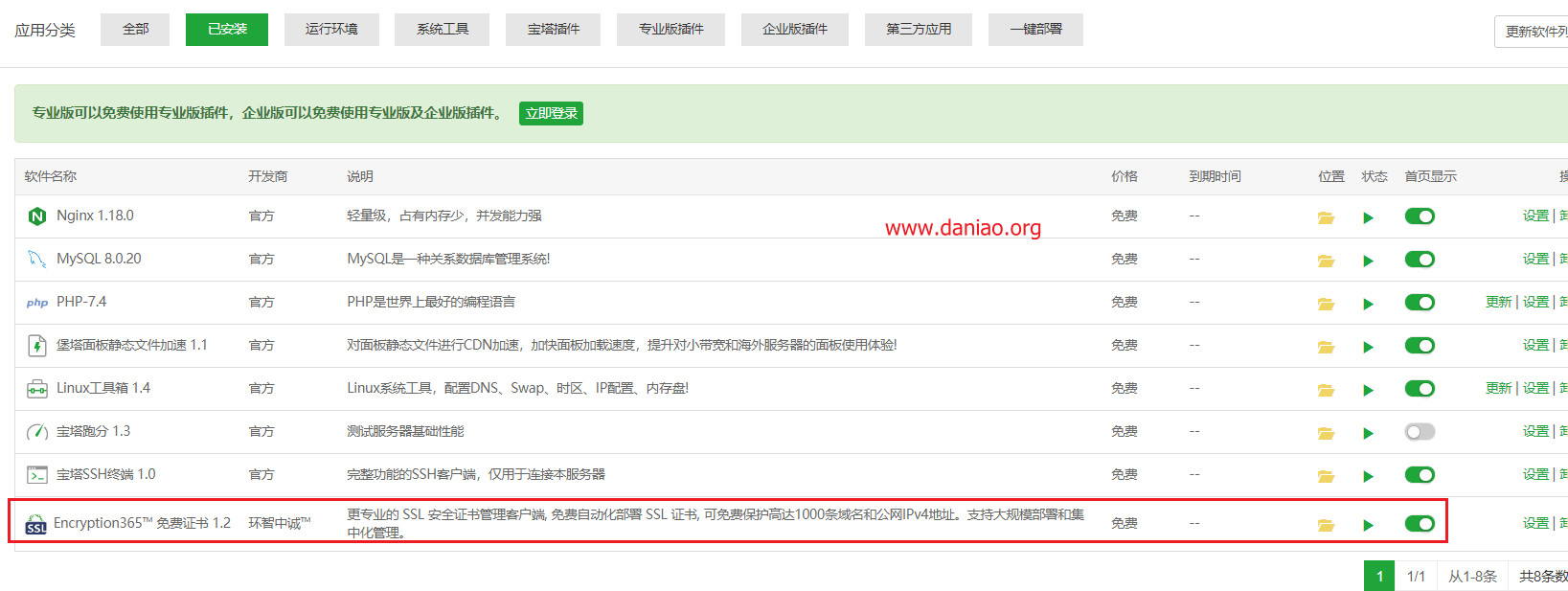Viewport: 1568px width, 591px height.
Task: Click the 堡塔面板静态文件加速 lightning icon
Action: click(x=36, y=346)
